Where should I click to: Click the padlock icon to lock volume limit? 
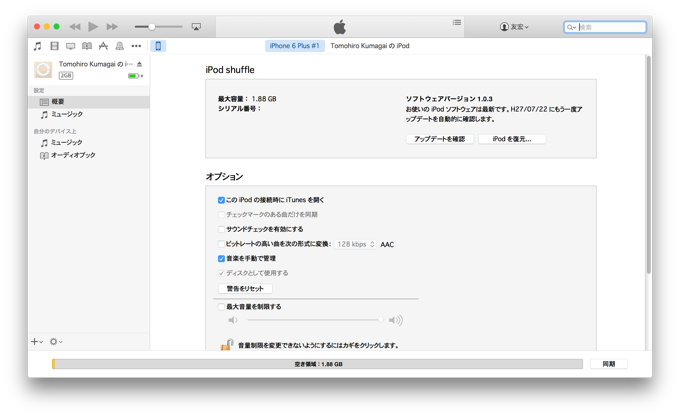[227, 345]
